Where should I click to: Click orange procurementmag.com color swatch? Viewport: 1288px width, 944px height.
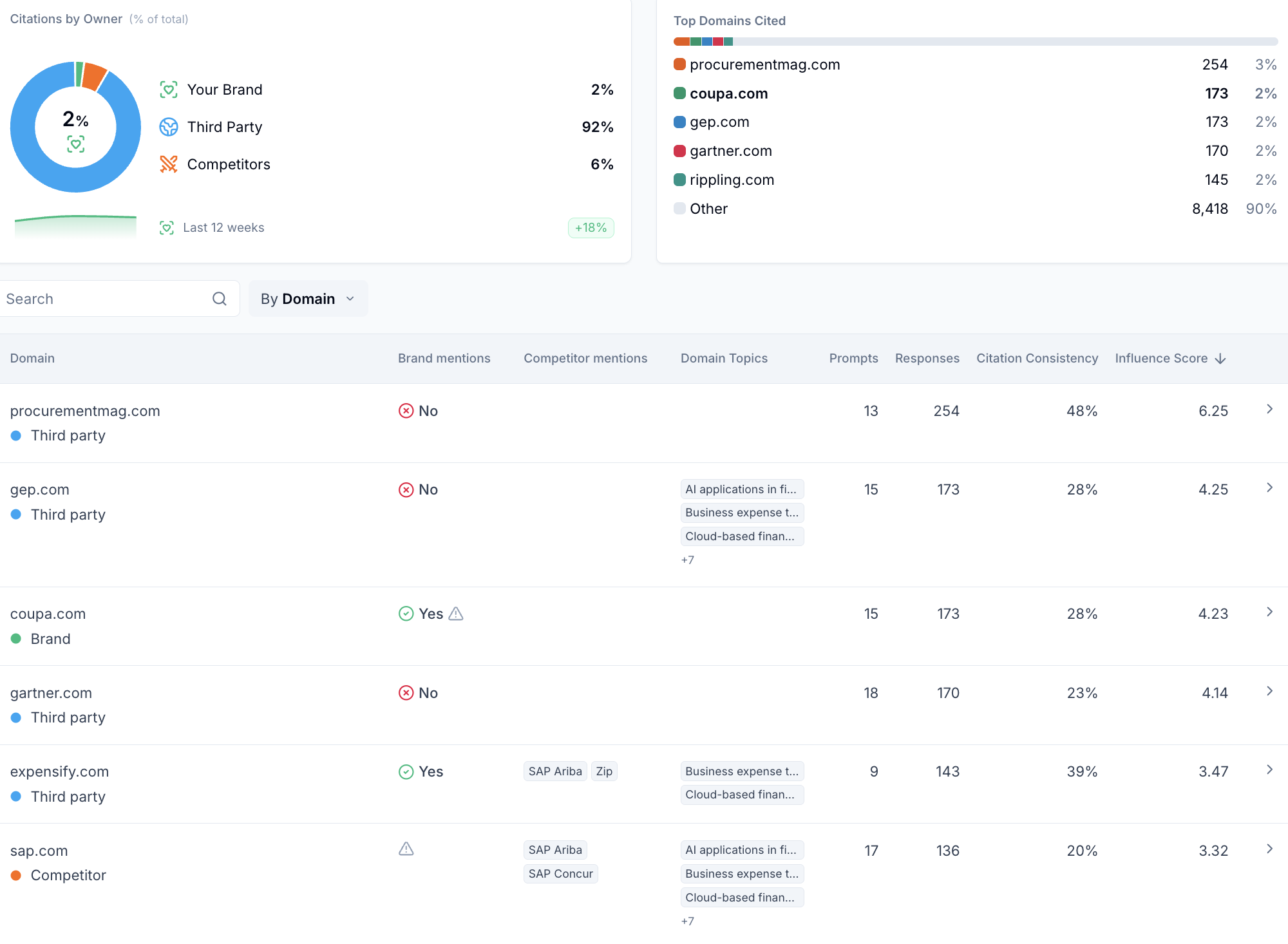tap(679, 64)
